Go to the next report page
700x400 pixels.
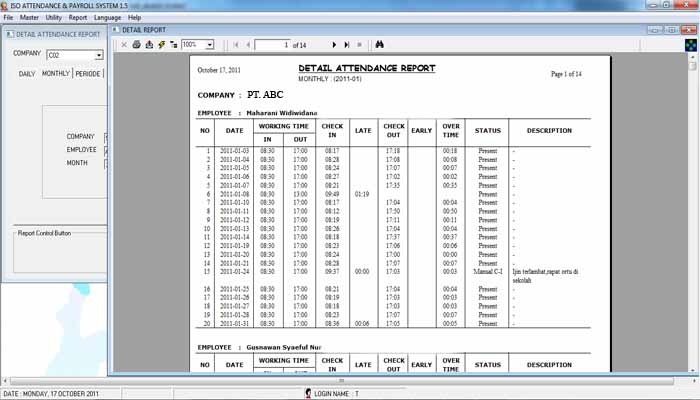[334, 45]
